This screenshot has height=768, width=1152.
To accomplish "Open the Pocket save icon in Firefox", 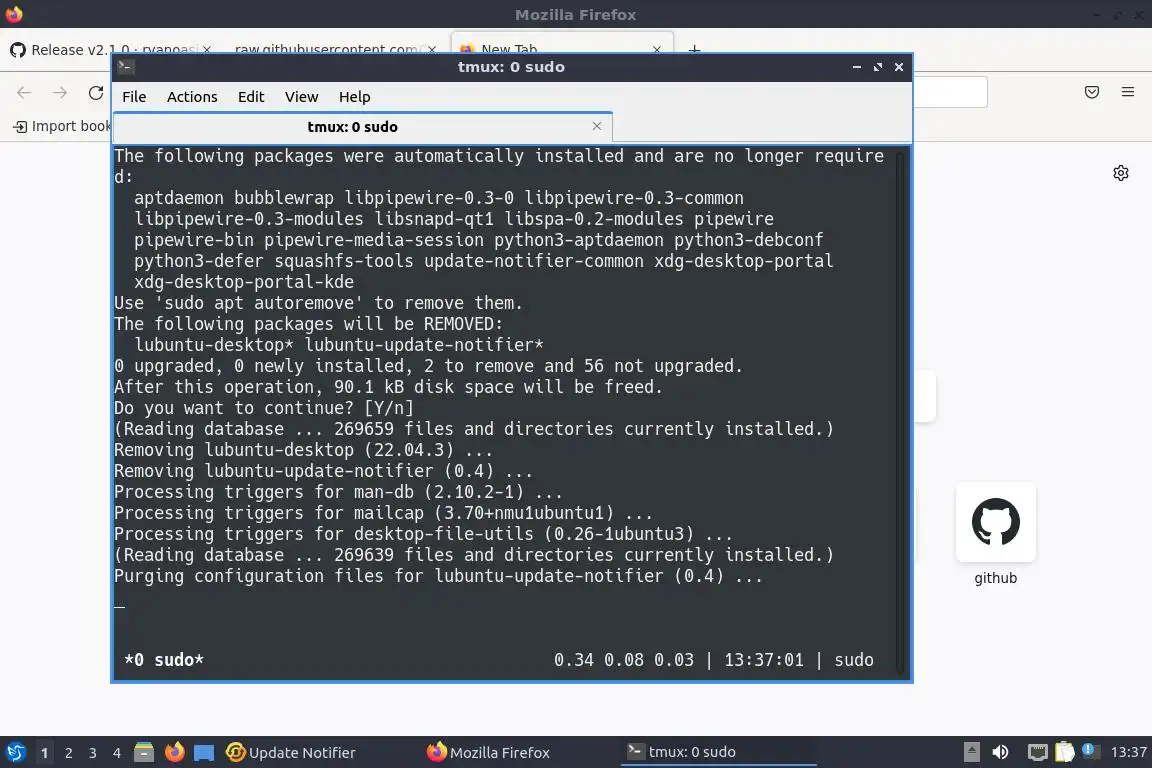I will [1092, 92].
